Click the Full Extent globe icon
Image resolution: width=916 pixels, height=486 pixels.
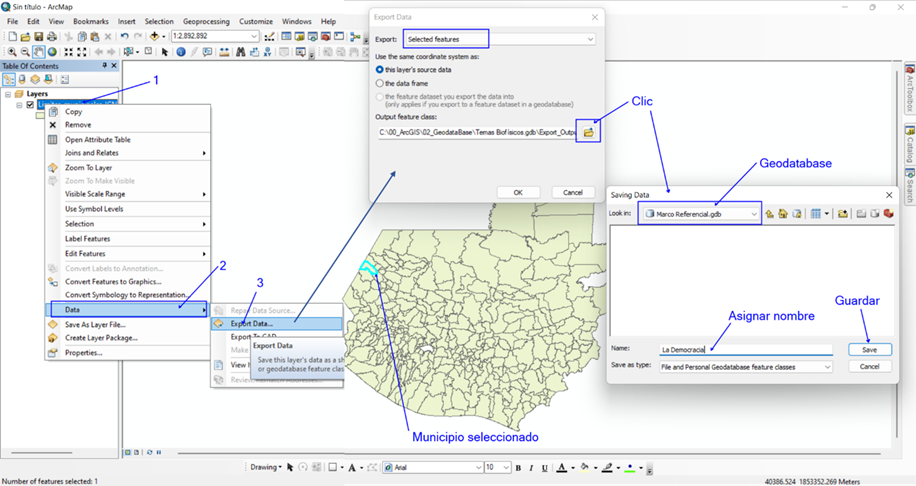[x=53, y=52]
